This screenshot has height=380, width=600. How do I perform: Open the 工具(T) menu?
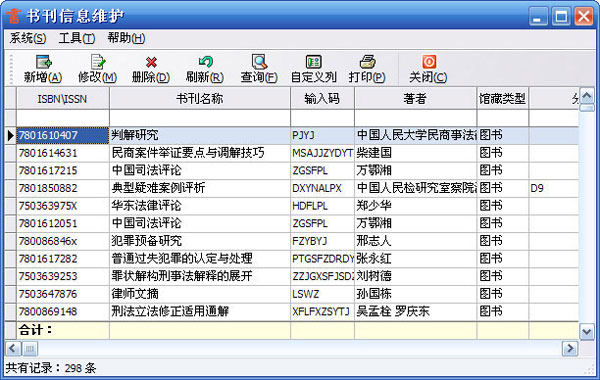(x=77, y=38)
